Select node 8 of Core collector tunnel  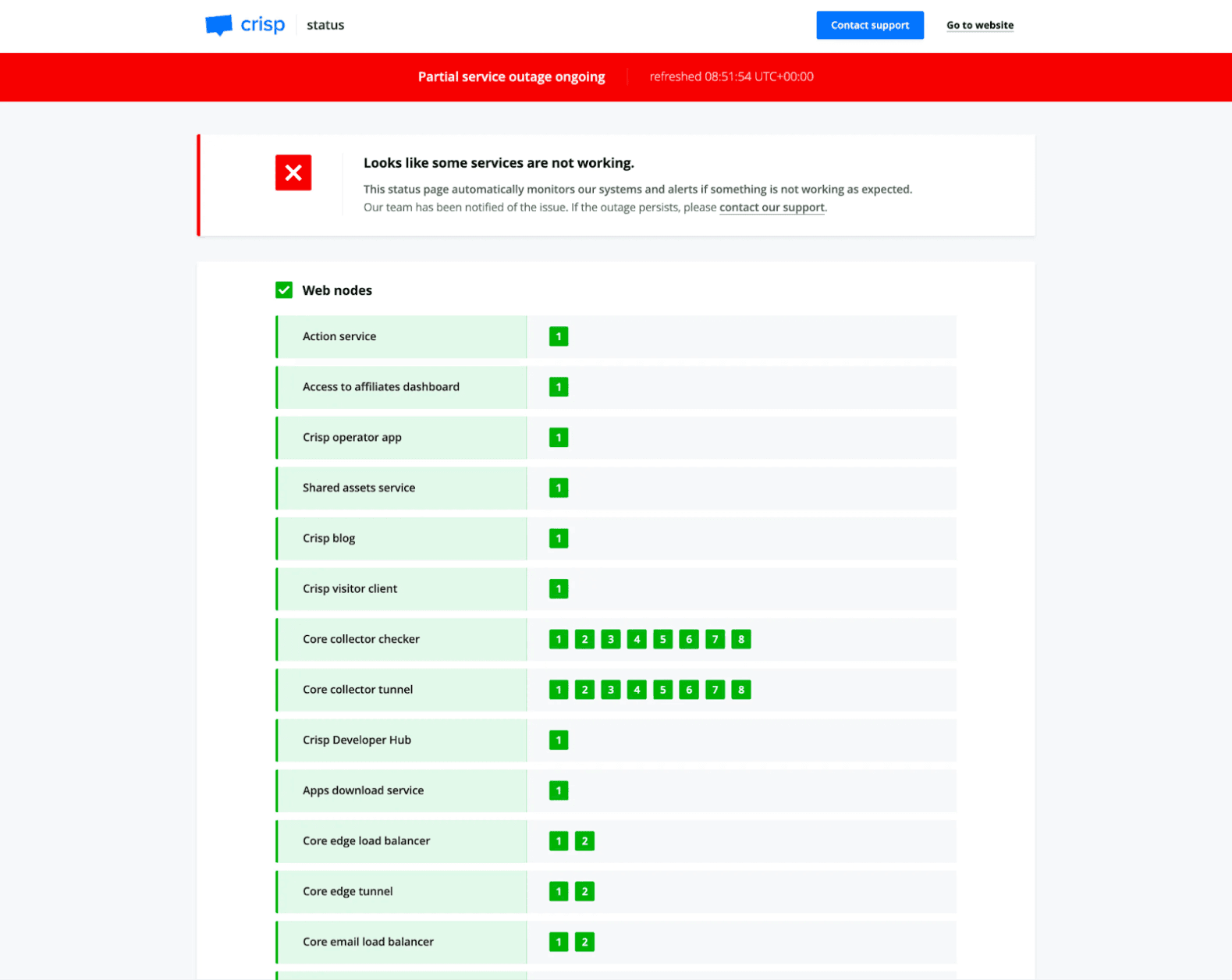click(741, 690)
